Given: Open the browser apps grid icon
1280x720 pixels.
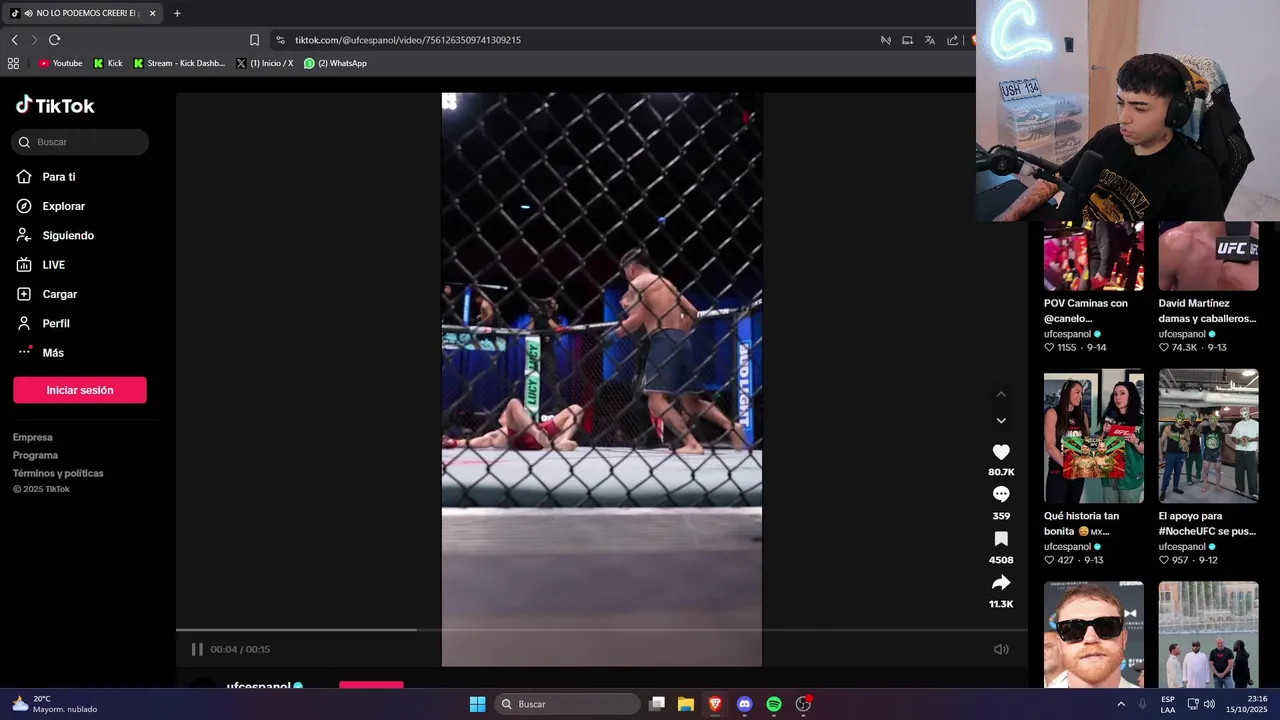Looking at the screenshot, I should [x=13, y=63].
